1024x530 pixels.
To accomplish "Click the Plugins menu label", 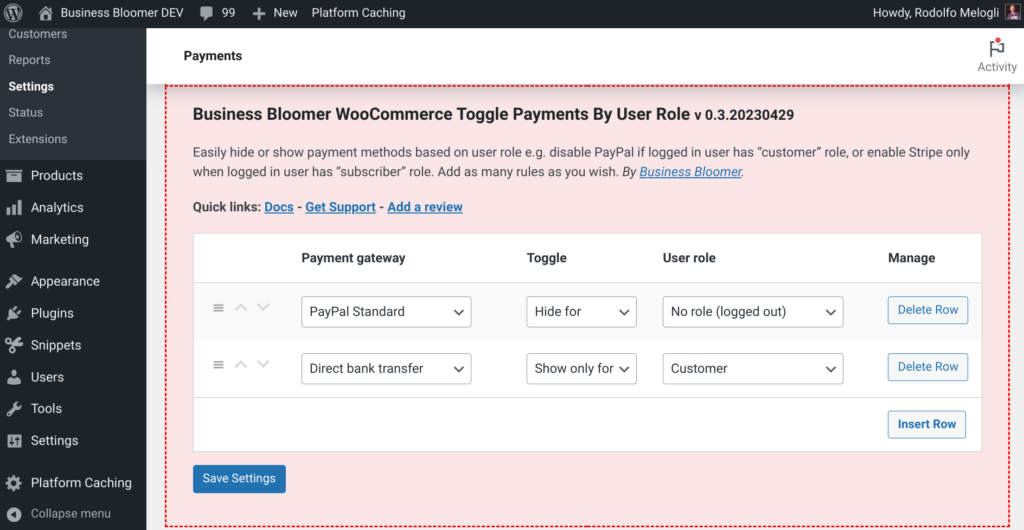I will click(52, 313).
